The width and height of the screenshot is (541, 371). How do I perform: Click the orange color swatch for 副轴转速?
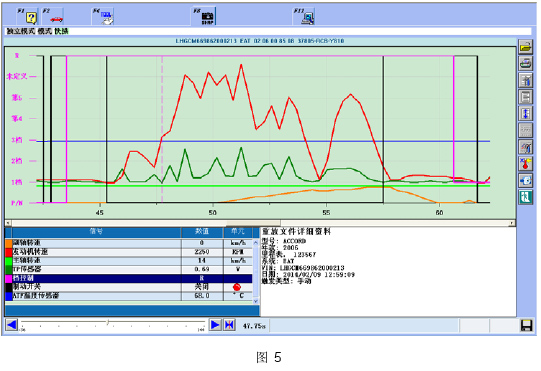tap(9, 243)
